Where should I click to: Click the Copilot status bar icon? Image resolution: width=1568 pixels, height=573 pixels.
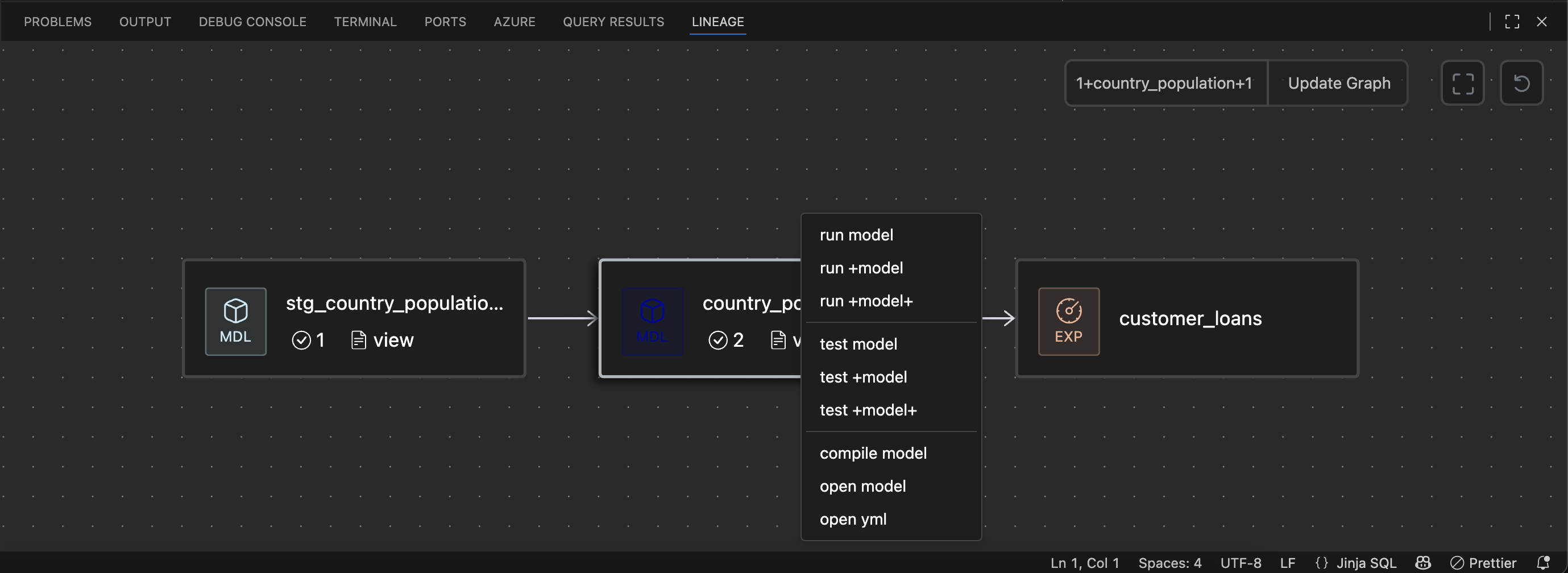1423,563
